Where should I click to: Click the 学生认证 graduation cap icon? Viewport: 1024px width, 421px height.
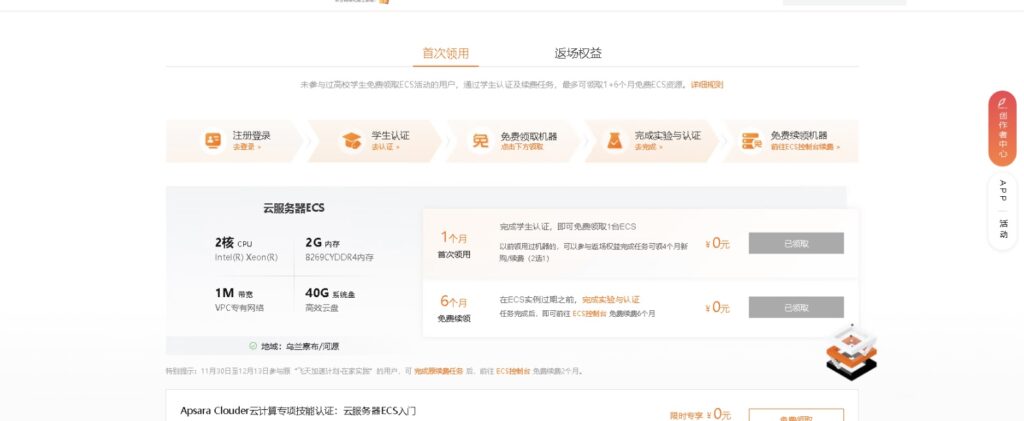point(351,140)
